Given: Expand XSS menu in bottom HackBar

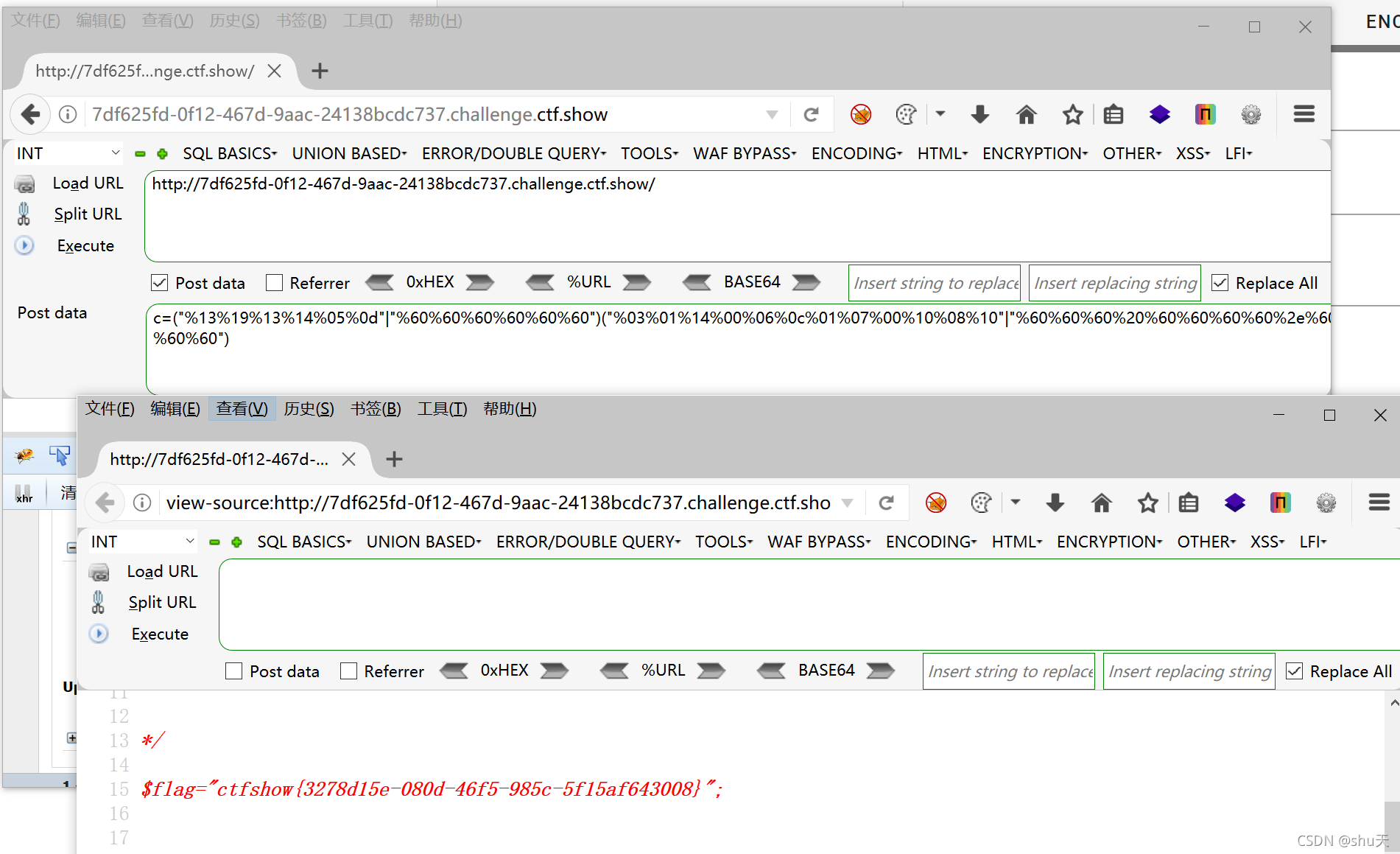Looking at the screenshot, I should (x=1267, y=542).
